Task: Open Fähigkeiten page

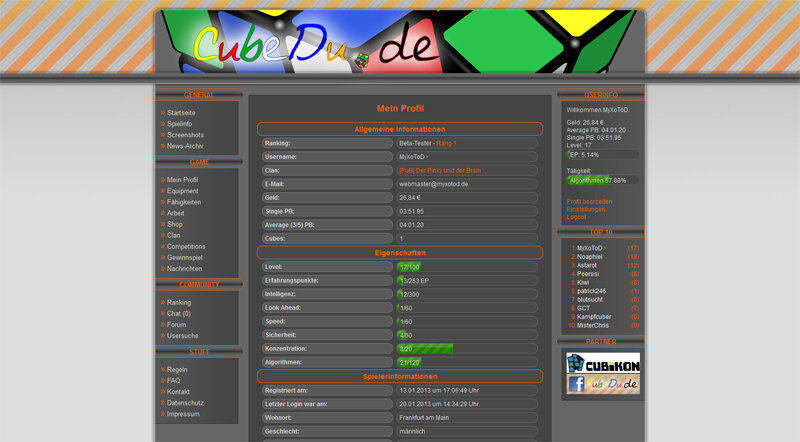Action: (184, 202)
